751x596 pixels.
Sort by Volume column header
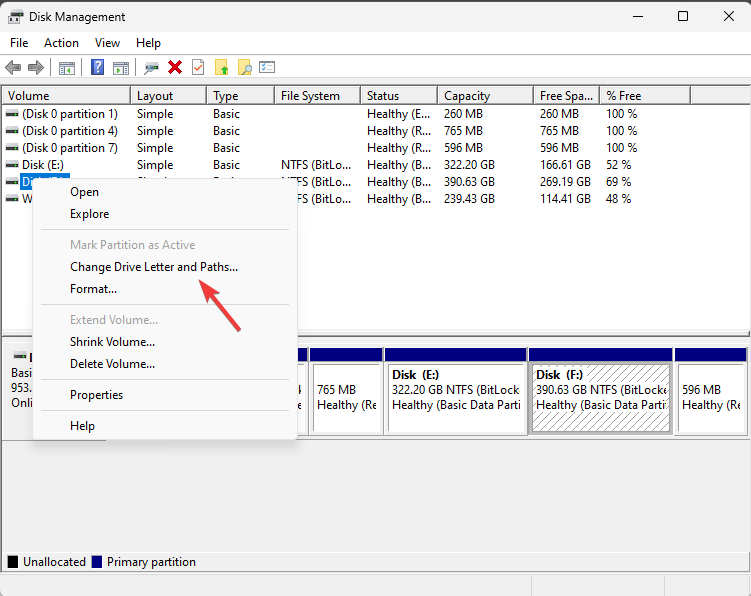point(66,96)
